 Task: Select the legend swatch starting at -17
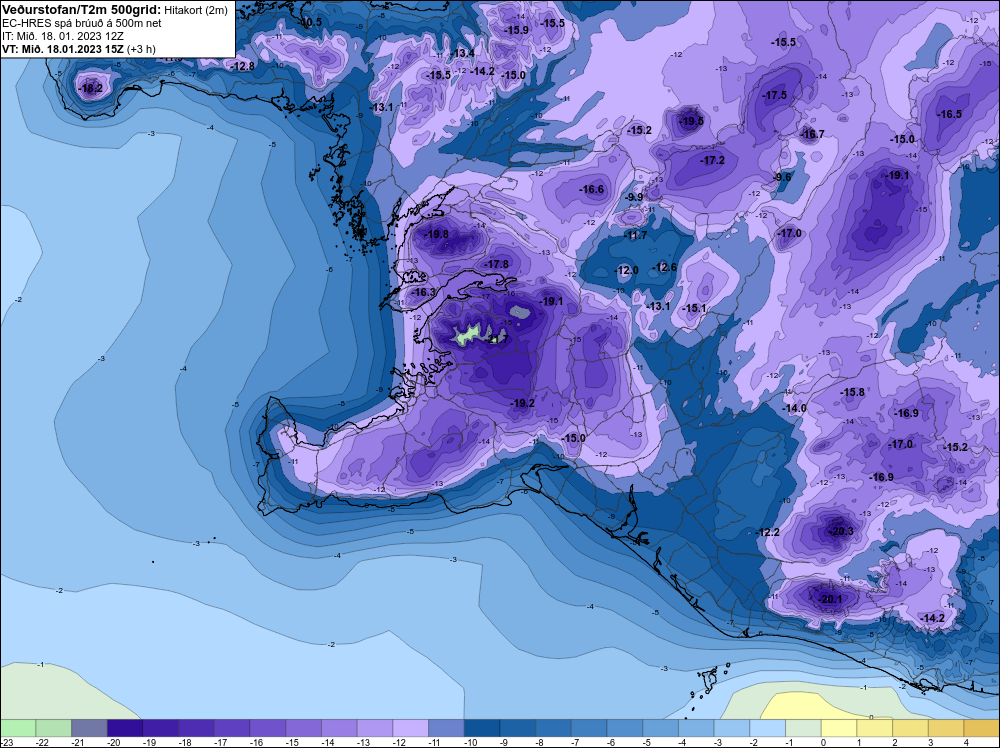(232, 727)
